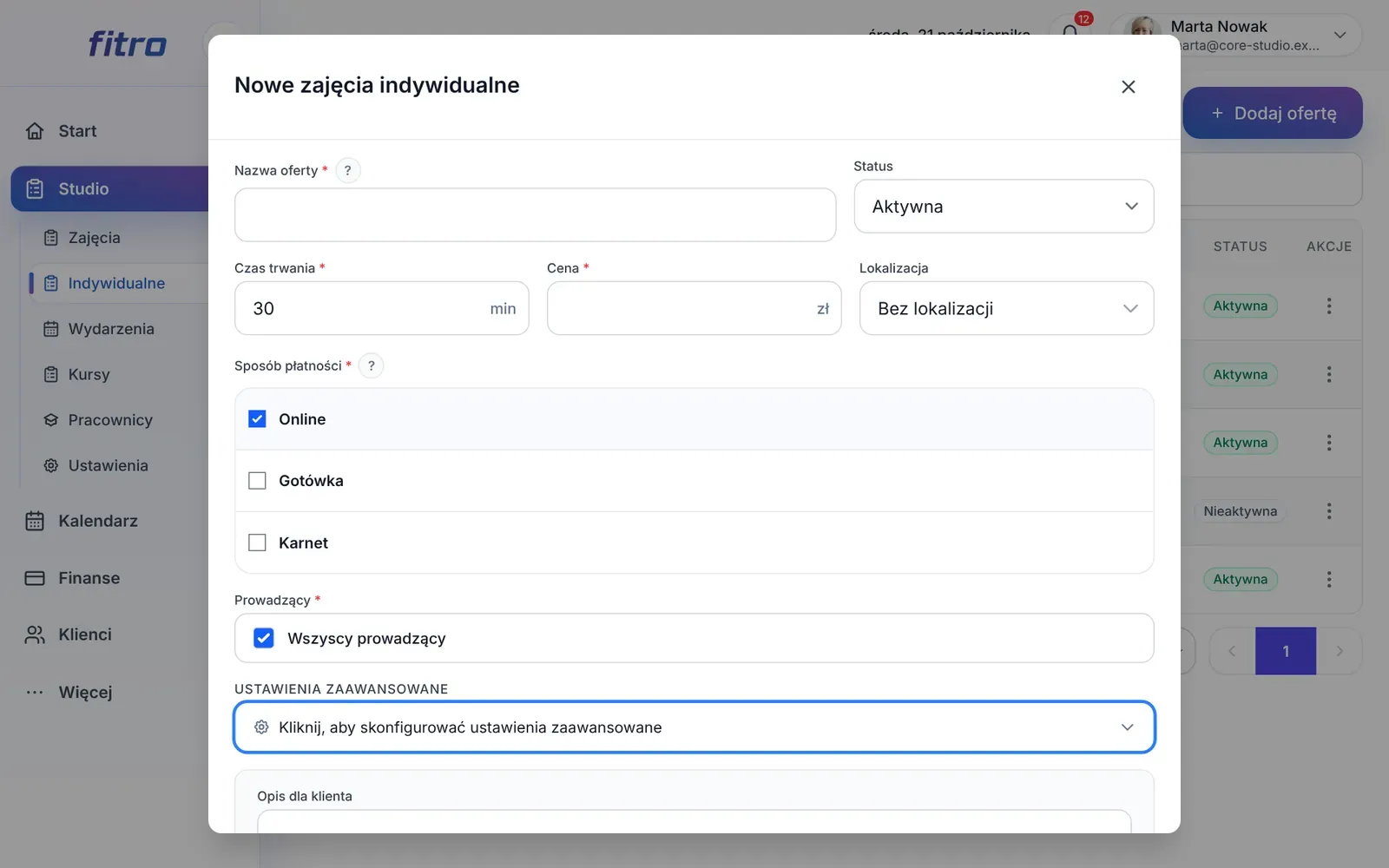Viewport: 1389px width, 868px height.
Task: Expand the advanced settings section
Action: (x=694, y=727)
